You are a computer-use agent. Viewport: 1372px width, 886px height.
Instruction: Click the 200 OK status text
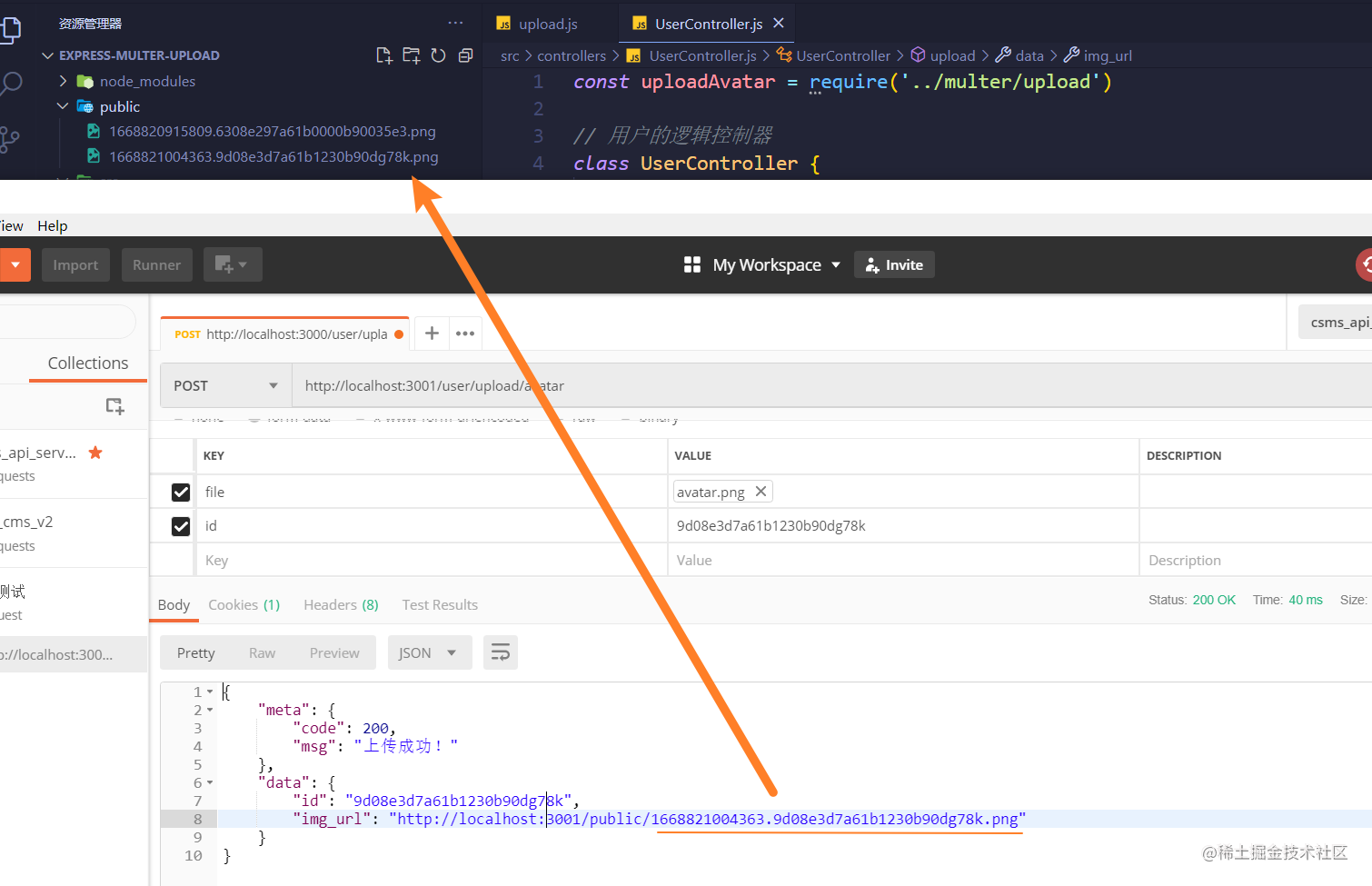[x=1214, y=600]
